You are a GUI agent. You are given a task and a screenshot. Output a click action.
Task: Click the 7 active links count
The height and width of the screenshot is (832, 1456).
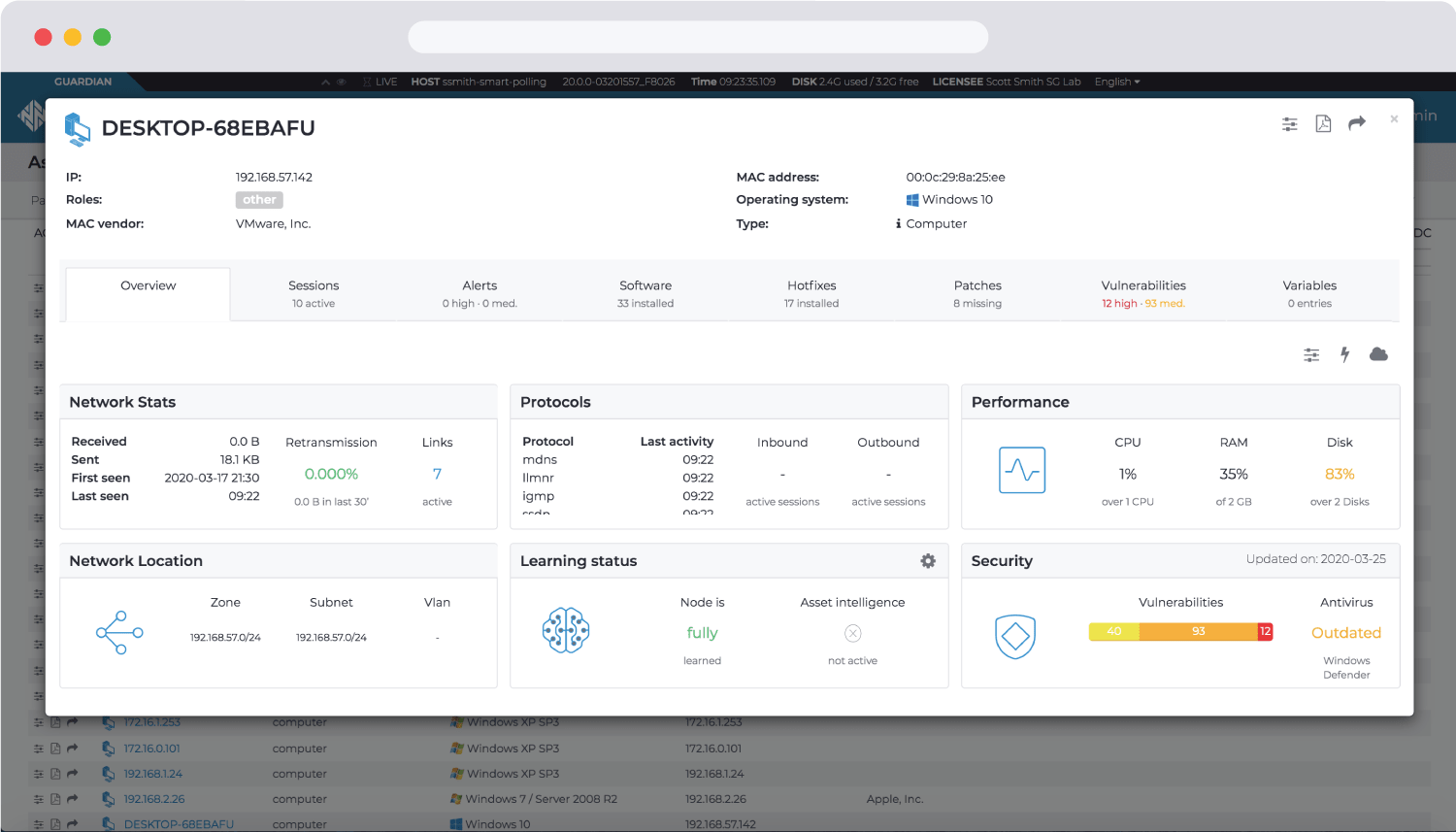(437, 474)
